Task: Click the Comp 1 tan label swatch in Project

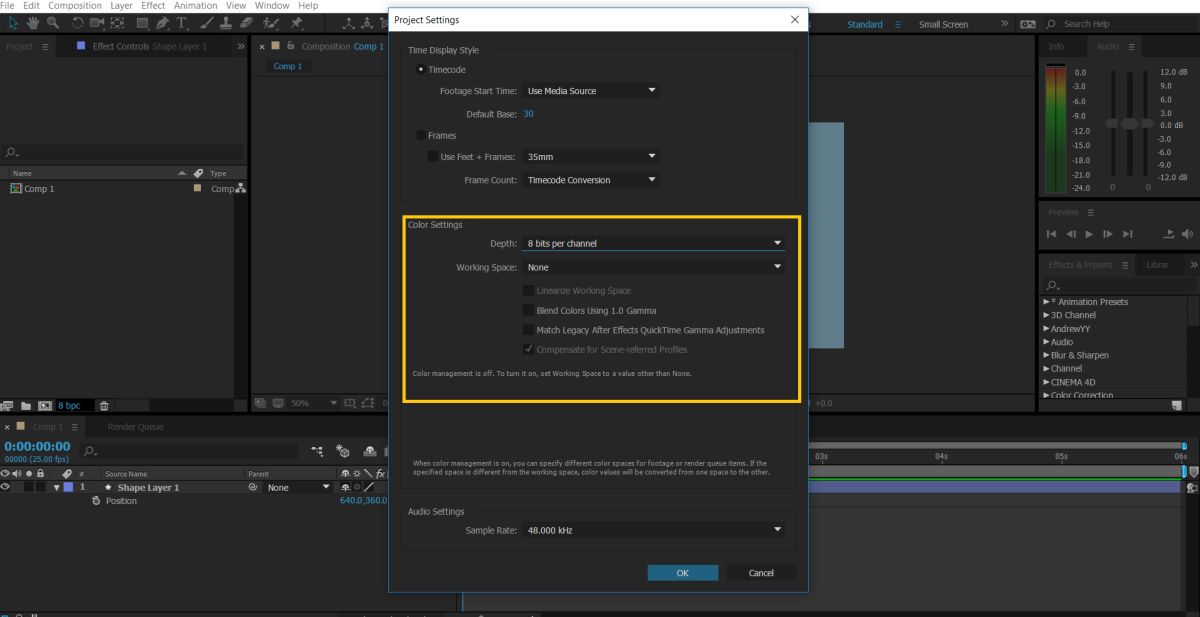Action: 198,188
